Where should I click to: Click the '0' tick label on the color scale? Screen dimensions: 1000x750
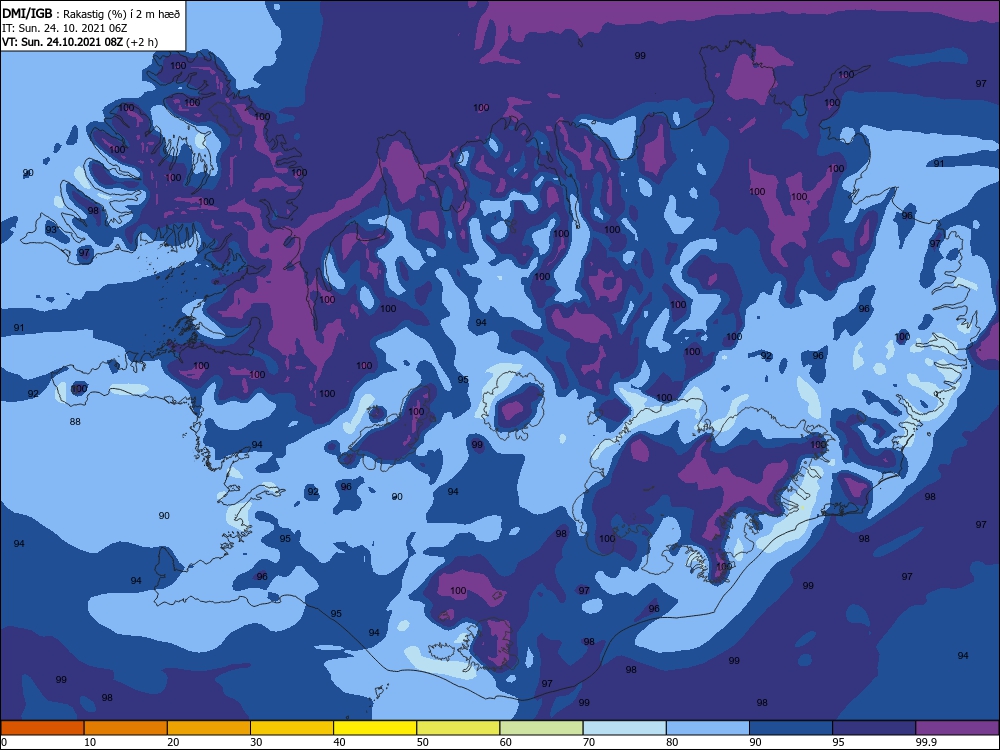click(x=4, y=742)
